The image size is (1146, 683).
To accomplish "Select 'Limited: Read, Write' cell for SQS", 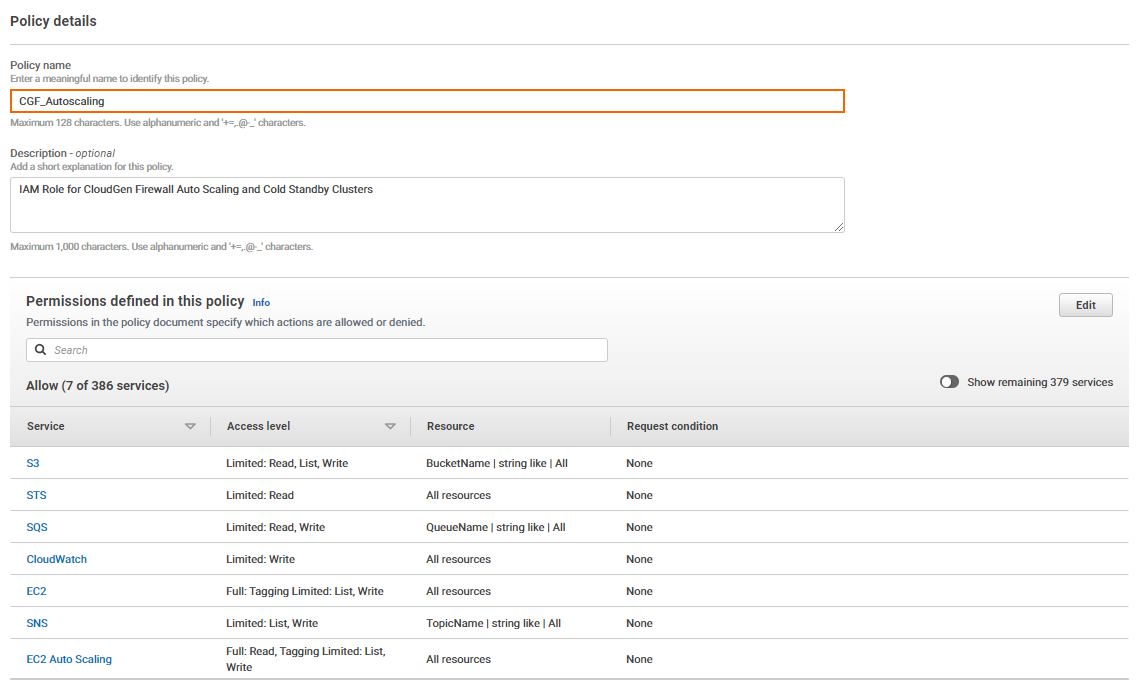I will click(x=276, y=527).
